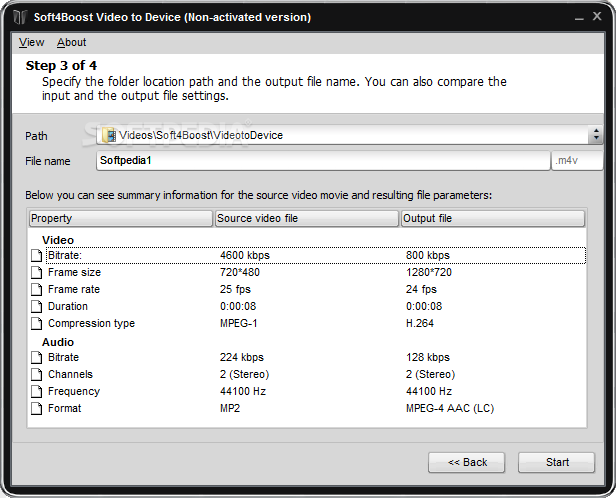The width and height of the screenshot is (616, 498).
Task: Open the View menu
Action: pos(31,42)
